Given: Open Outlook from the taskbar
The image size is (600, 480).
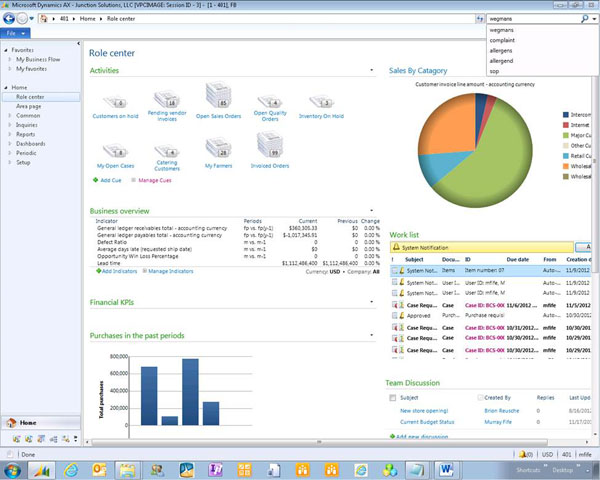Looking at the screenshot, I should (99, 470).
